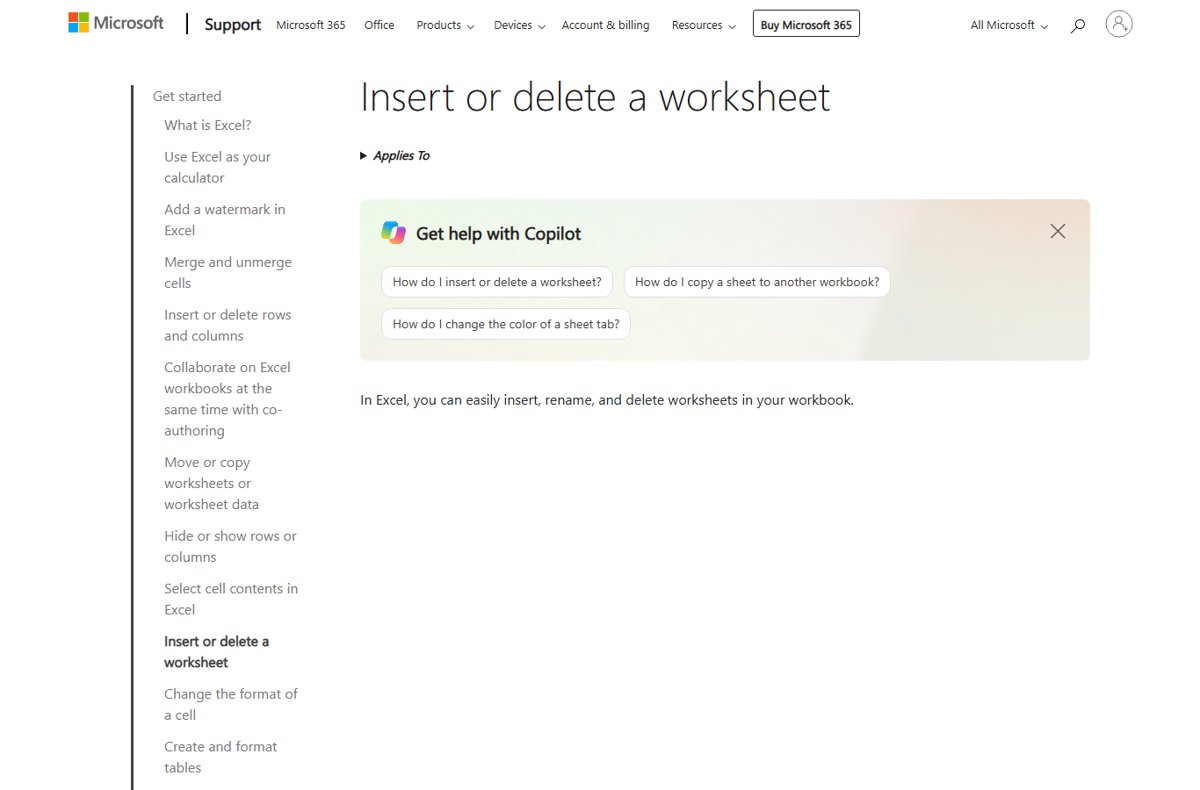This screenshot has width=1200, height=790.
Task: Open Add a watermark in Excel article
Action: 225,220
